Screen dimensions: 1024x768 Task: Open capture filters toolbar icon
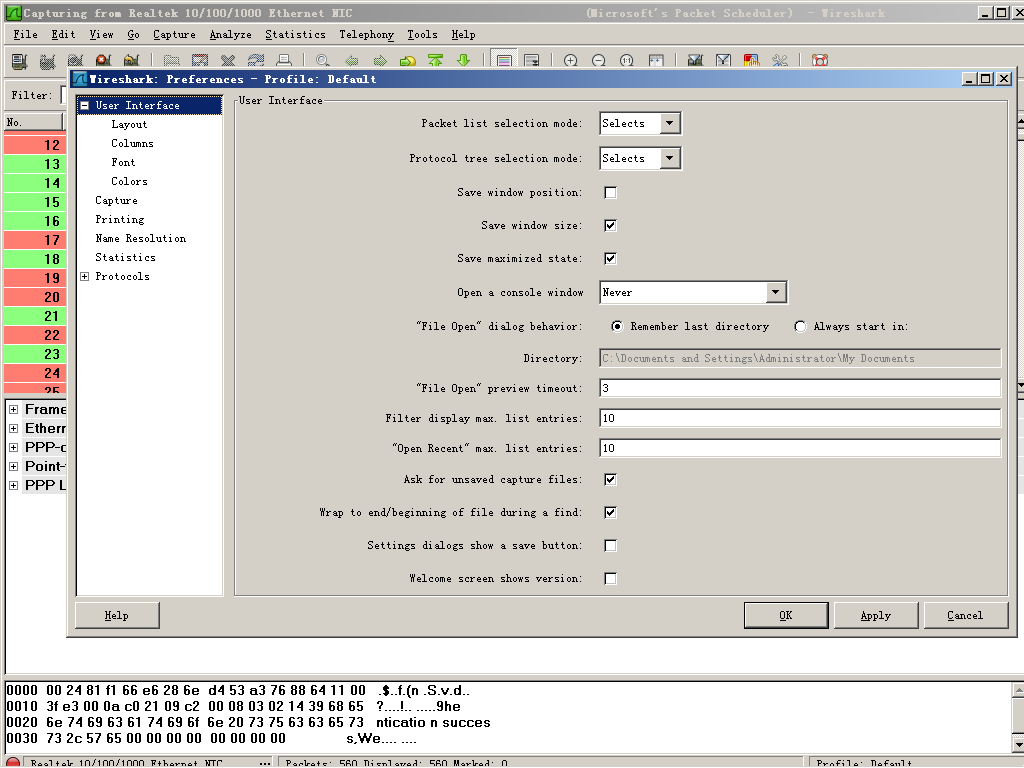[x=696, y=61]
